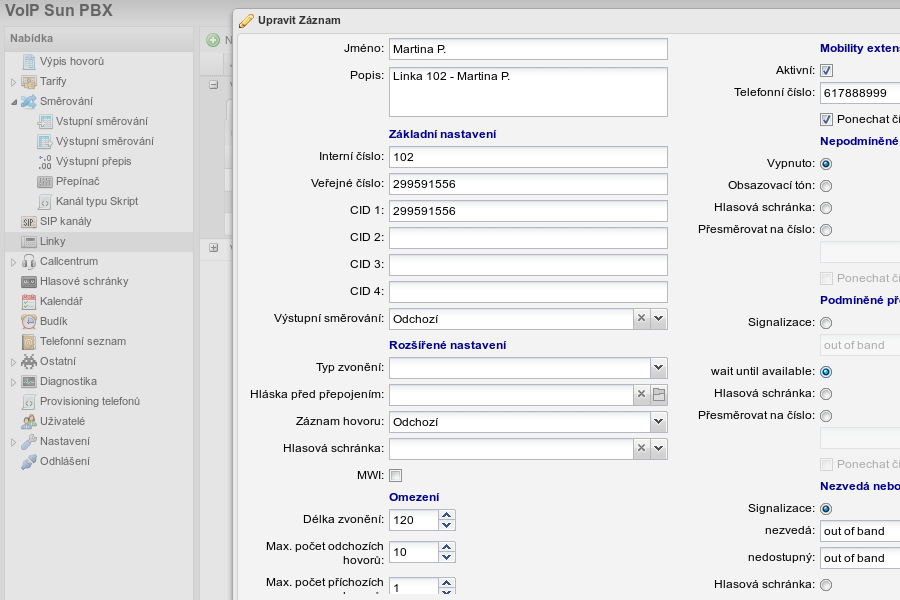Click the Výpis hovorů icon in sidebar
The height and width of the screenshot is (600, 900).
(29, 62)
